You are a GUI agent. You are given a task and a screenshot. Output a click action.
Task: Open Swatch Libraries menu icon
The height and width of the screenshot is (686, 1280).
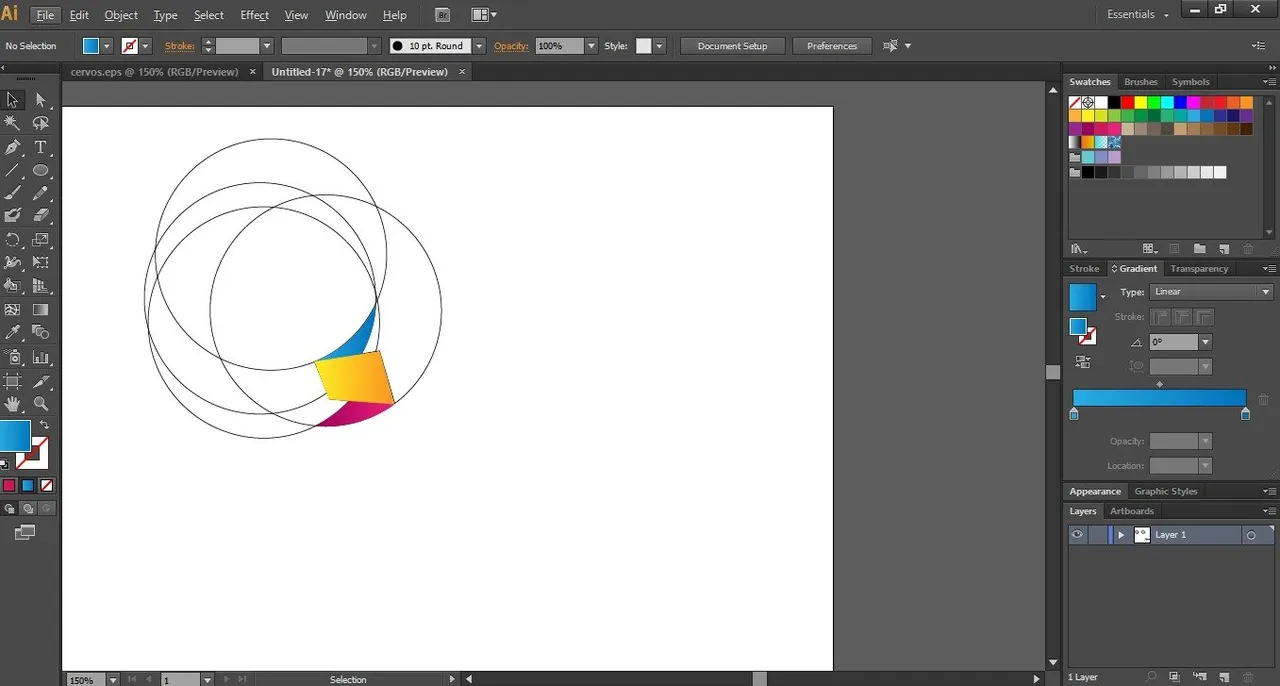click(x=1078, y=249)
